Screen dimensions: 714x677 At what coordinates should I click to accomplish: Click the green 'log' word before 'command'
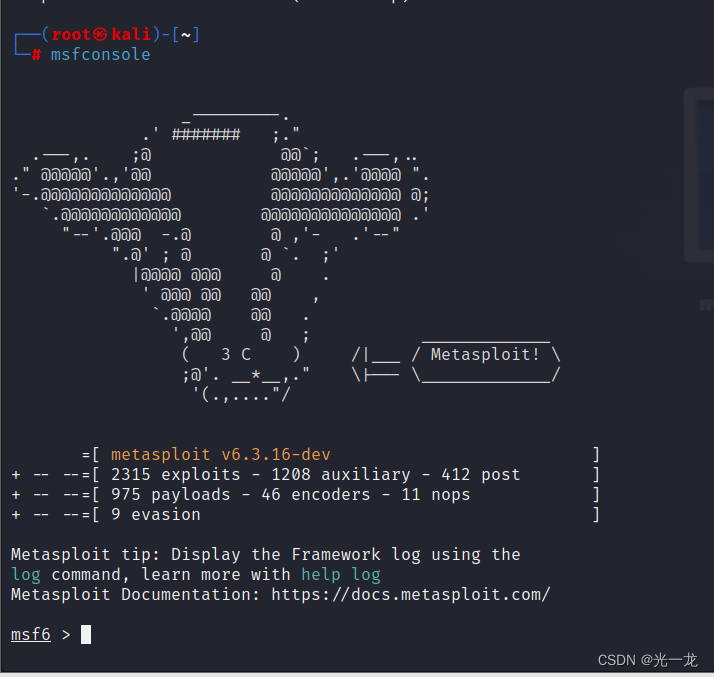(26, 575)
